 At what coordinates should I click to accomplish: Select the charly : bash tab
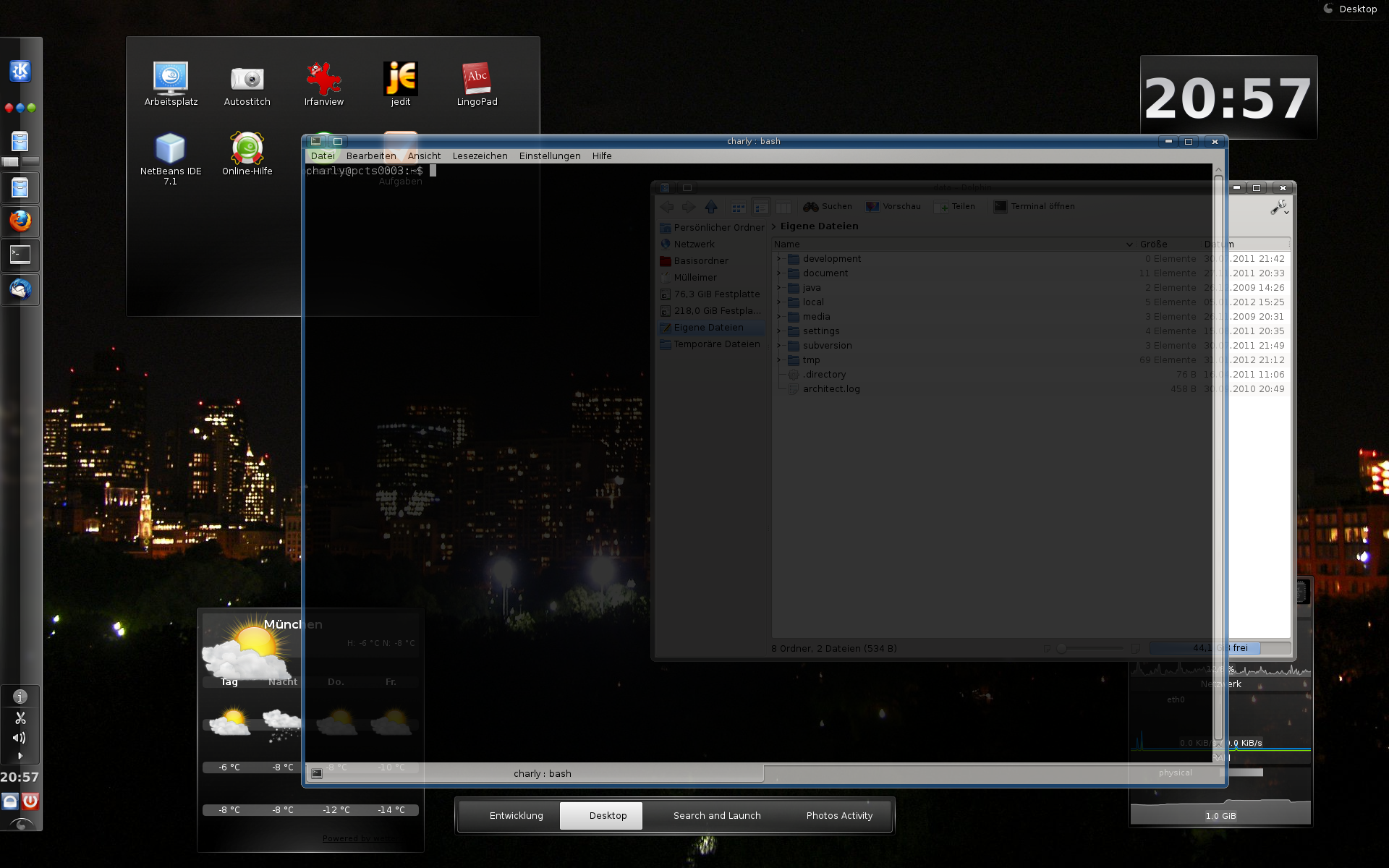tap(541, 773)
